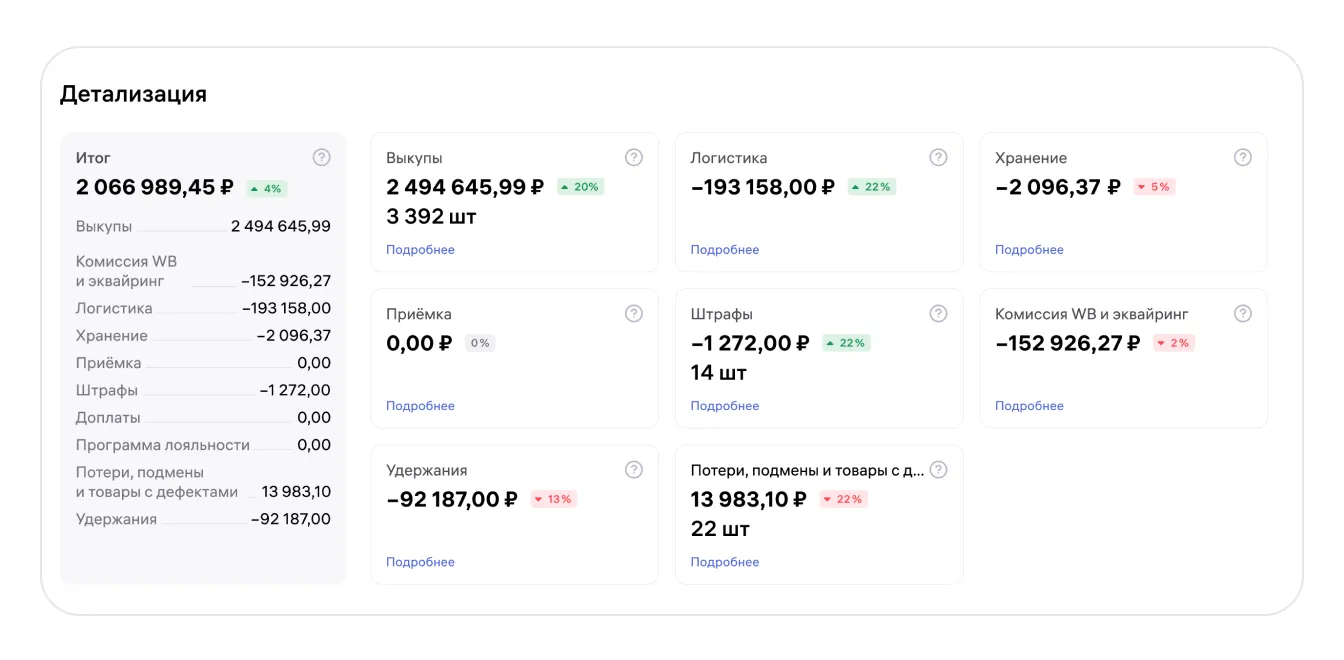This screenshot has height=660, width=1344.
Task: Open the help tooltip for Выкупы
Action: (x=634, y=157)
